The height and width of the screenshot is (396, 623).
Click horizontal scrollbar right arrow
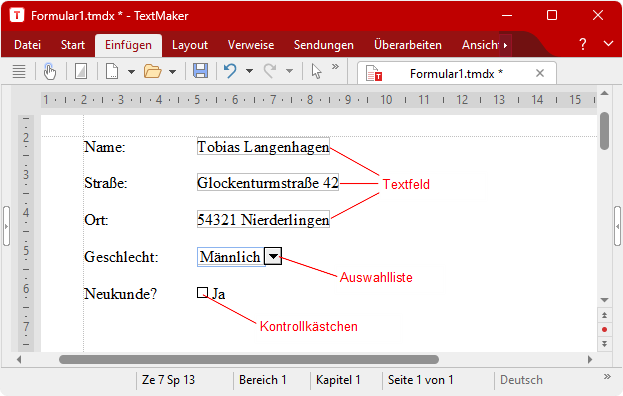(590, 359)
